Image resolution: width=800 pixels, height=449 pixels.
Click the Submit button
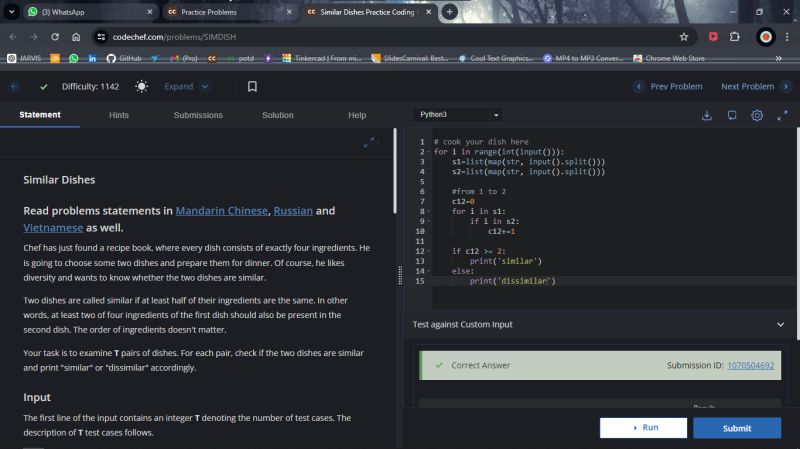(x=737, y=428)
